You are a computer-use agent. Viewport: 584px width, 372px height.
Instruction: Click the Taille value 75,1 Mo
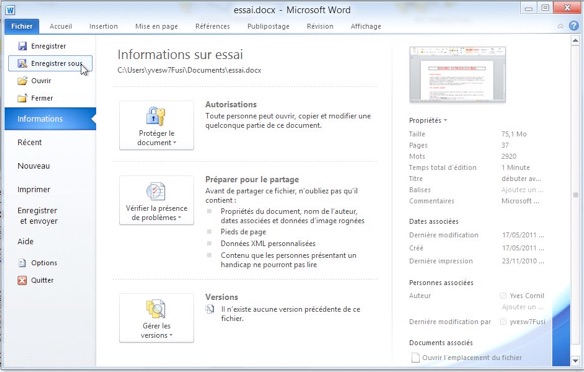pyautogui.click(x=514, y=134)
